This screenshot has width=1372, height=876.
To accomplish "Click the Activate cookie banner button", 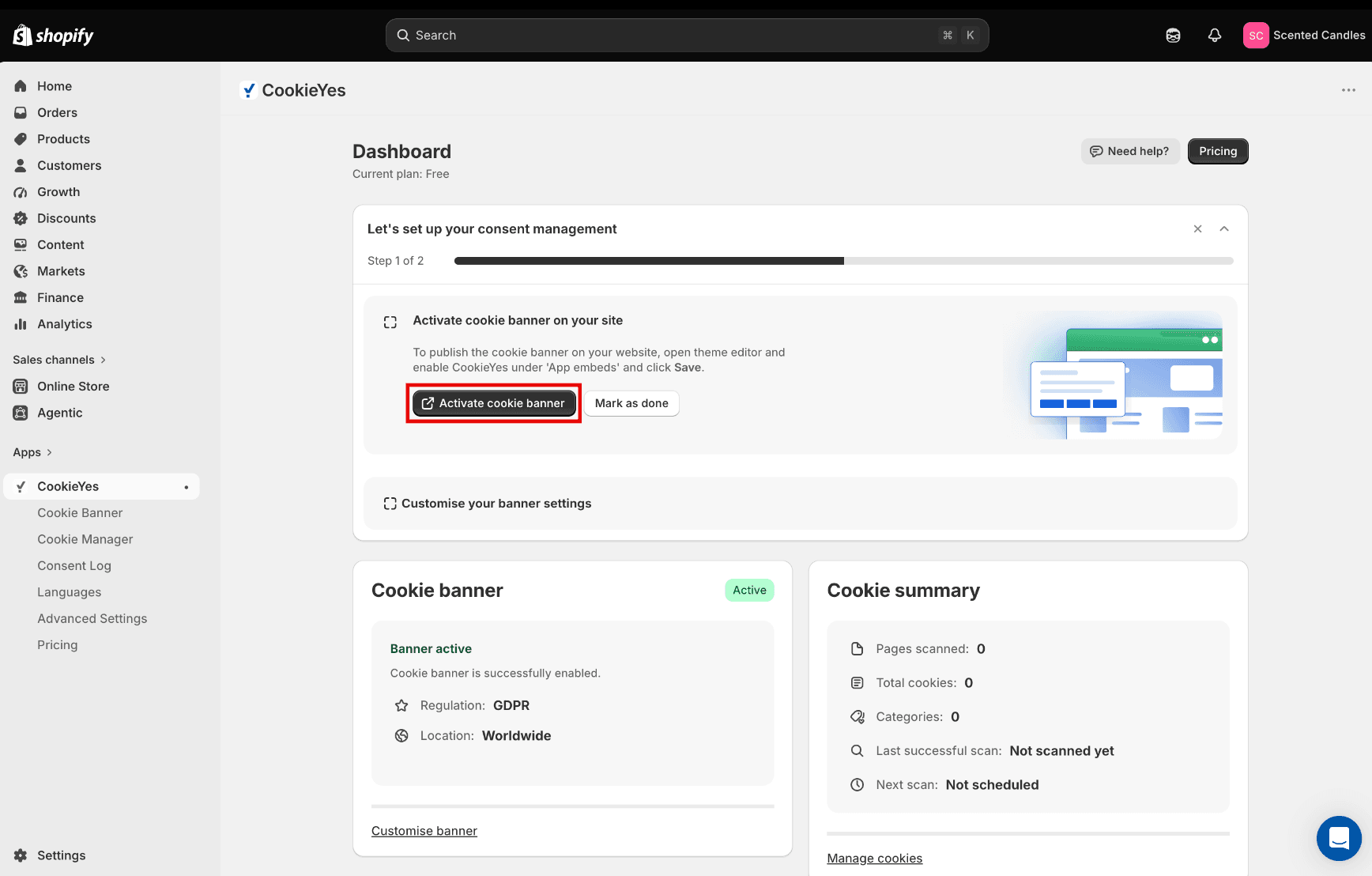I will [x=494, y=403].
